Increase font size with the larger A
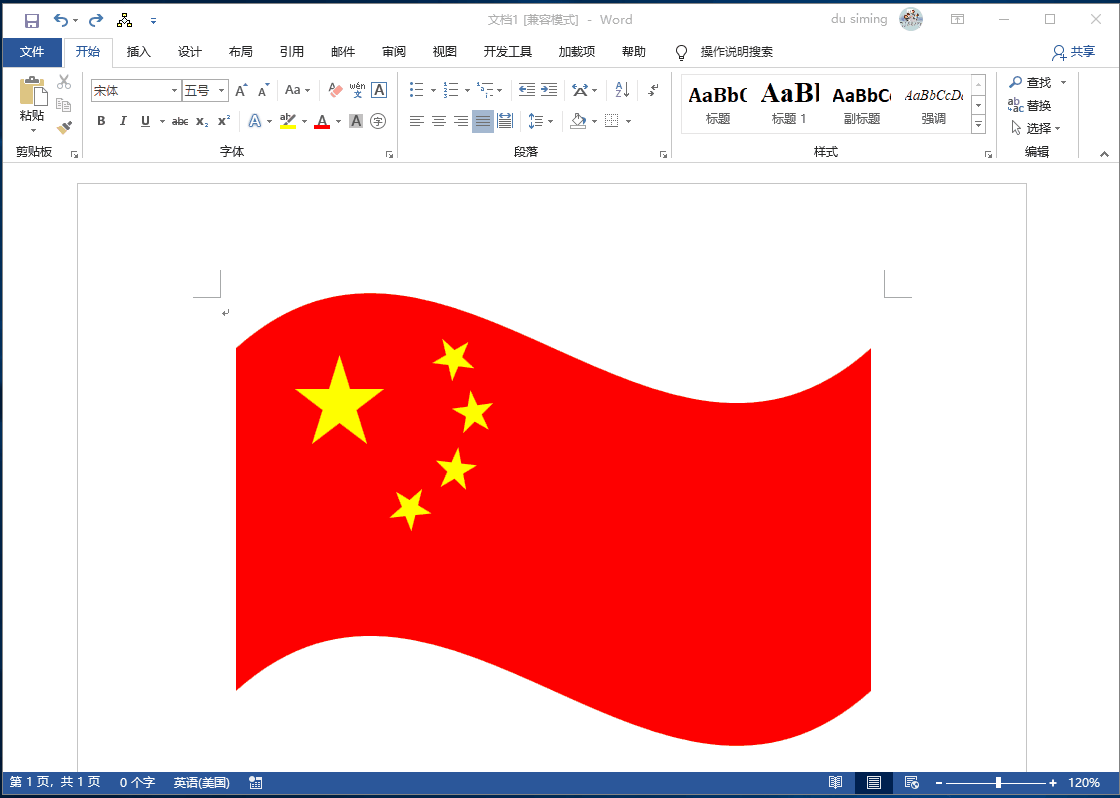The width and height of the screenshot is (1120, 798). pyautogui.click(x=241, y=90)
